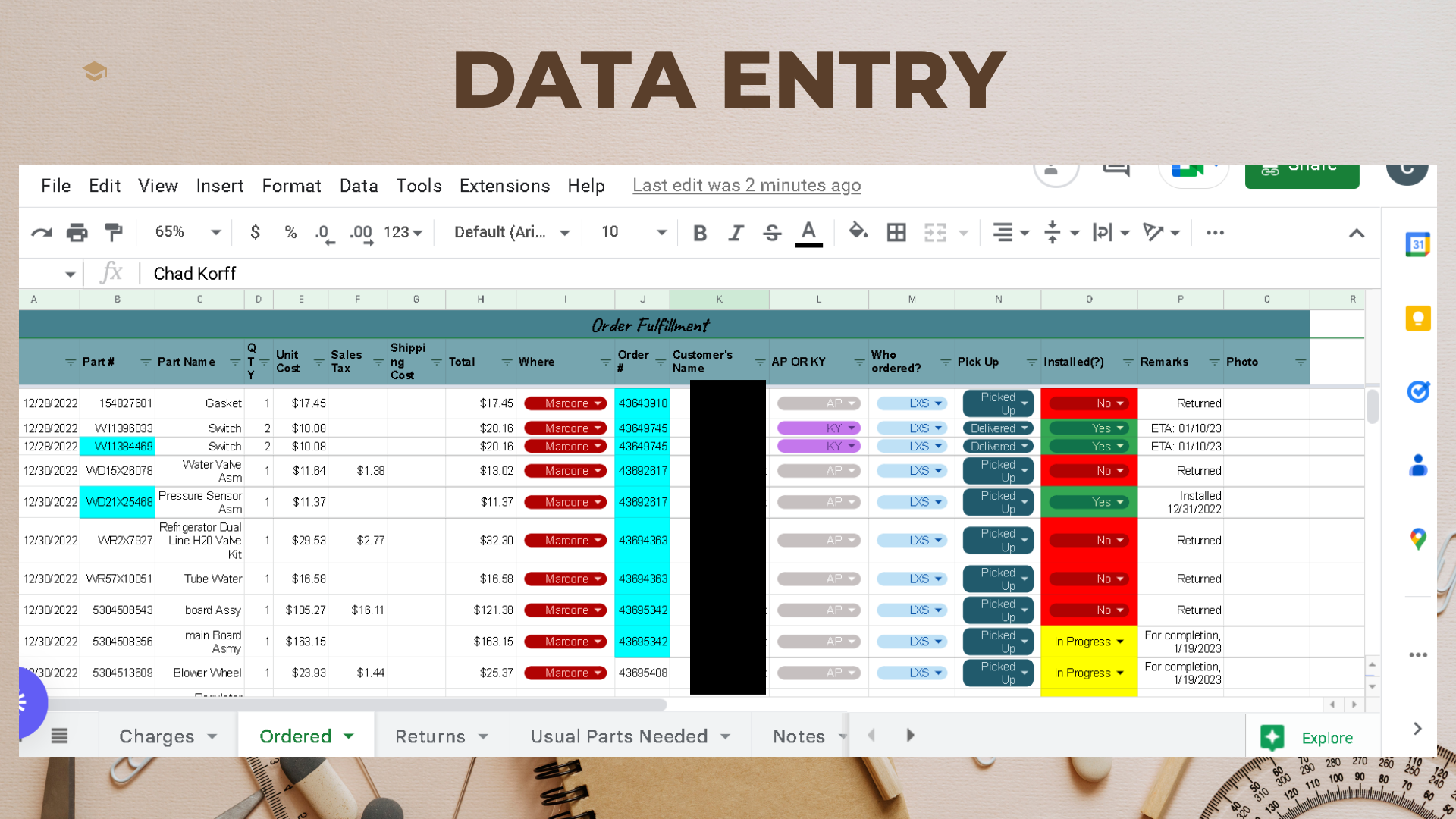
Task: Toggle bold formatting
Action: (x=699, y=233)
